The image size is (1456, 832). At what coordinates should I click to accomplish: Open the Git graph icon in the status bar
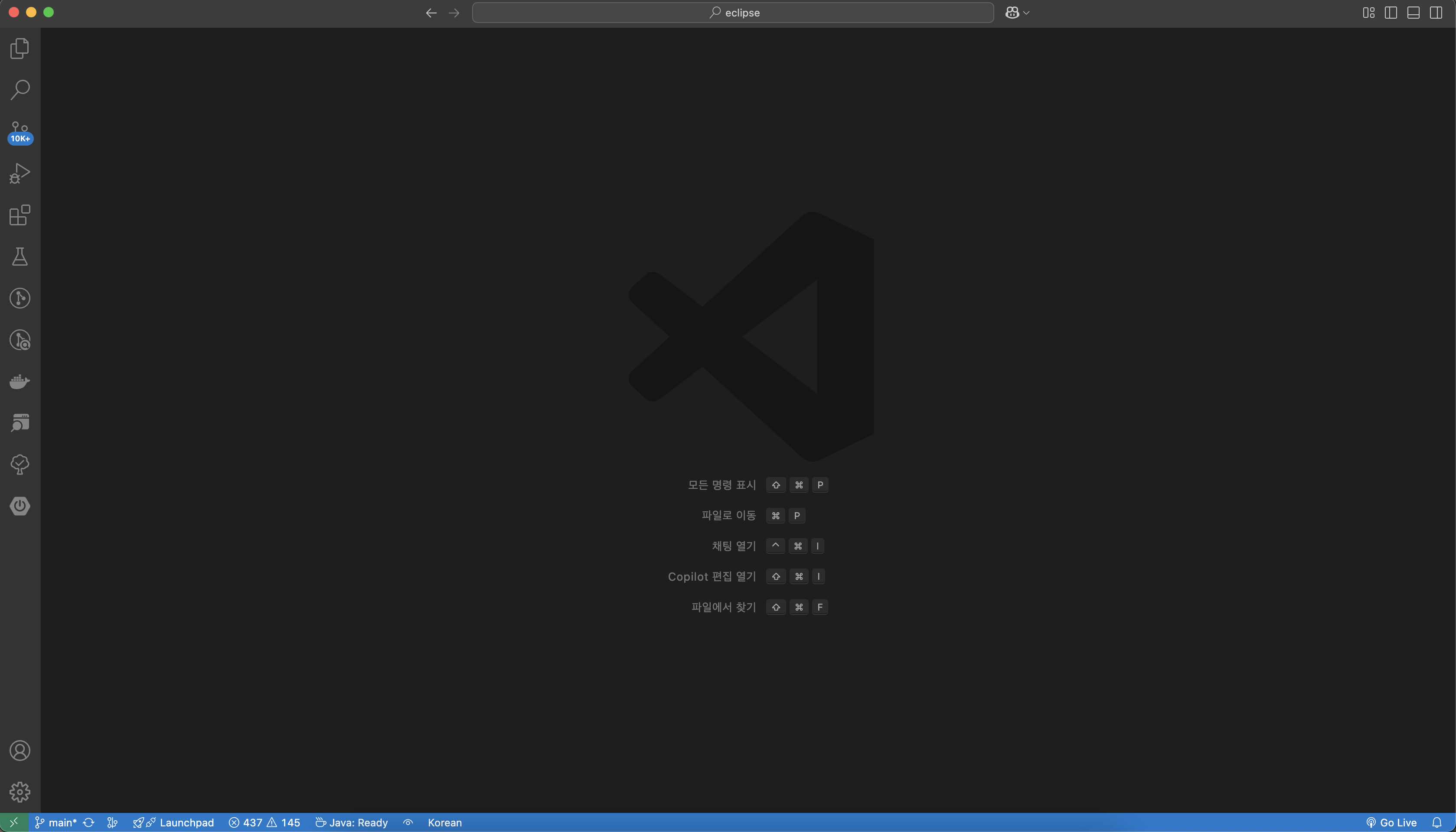[113, 822]
